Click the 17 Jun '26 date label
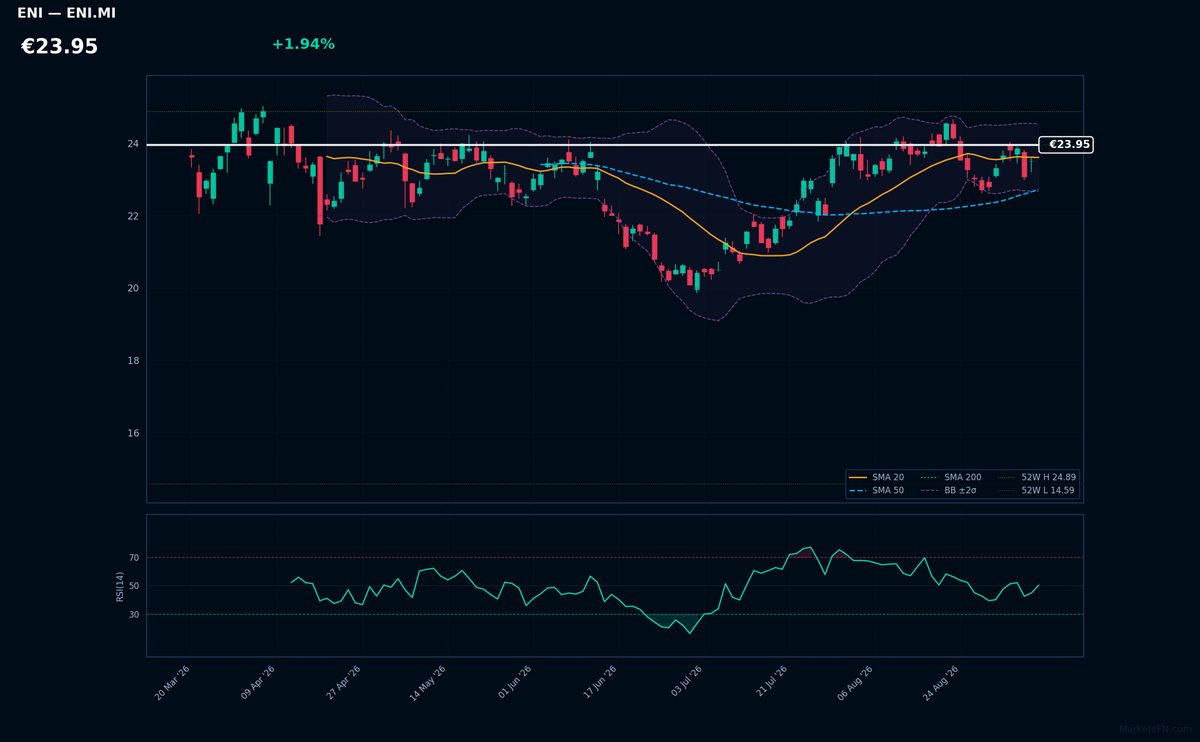 (x=600, y=682)
